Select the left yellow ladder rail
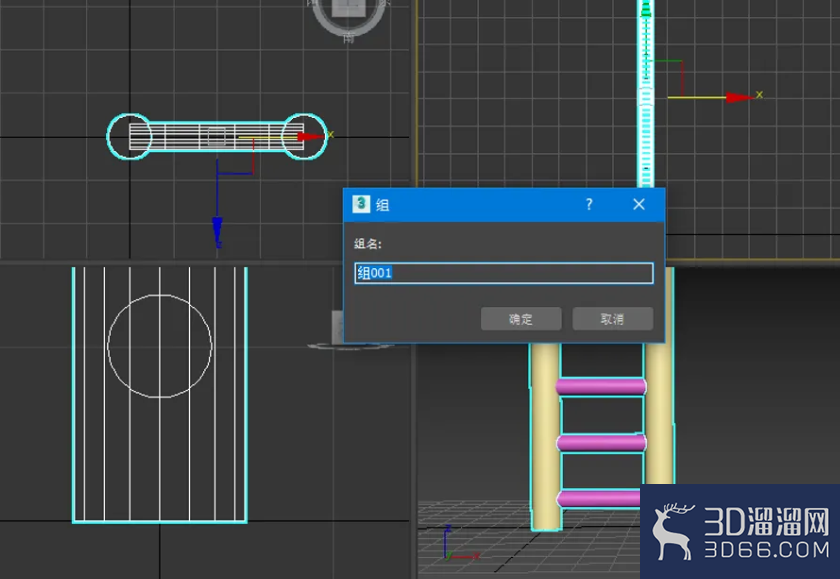 coord(545,437)
